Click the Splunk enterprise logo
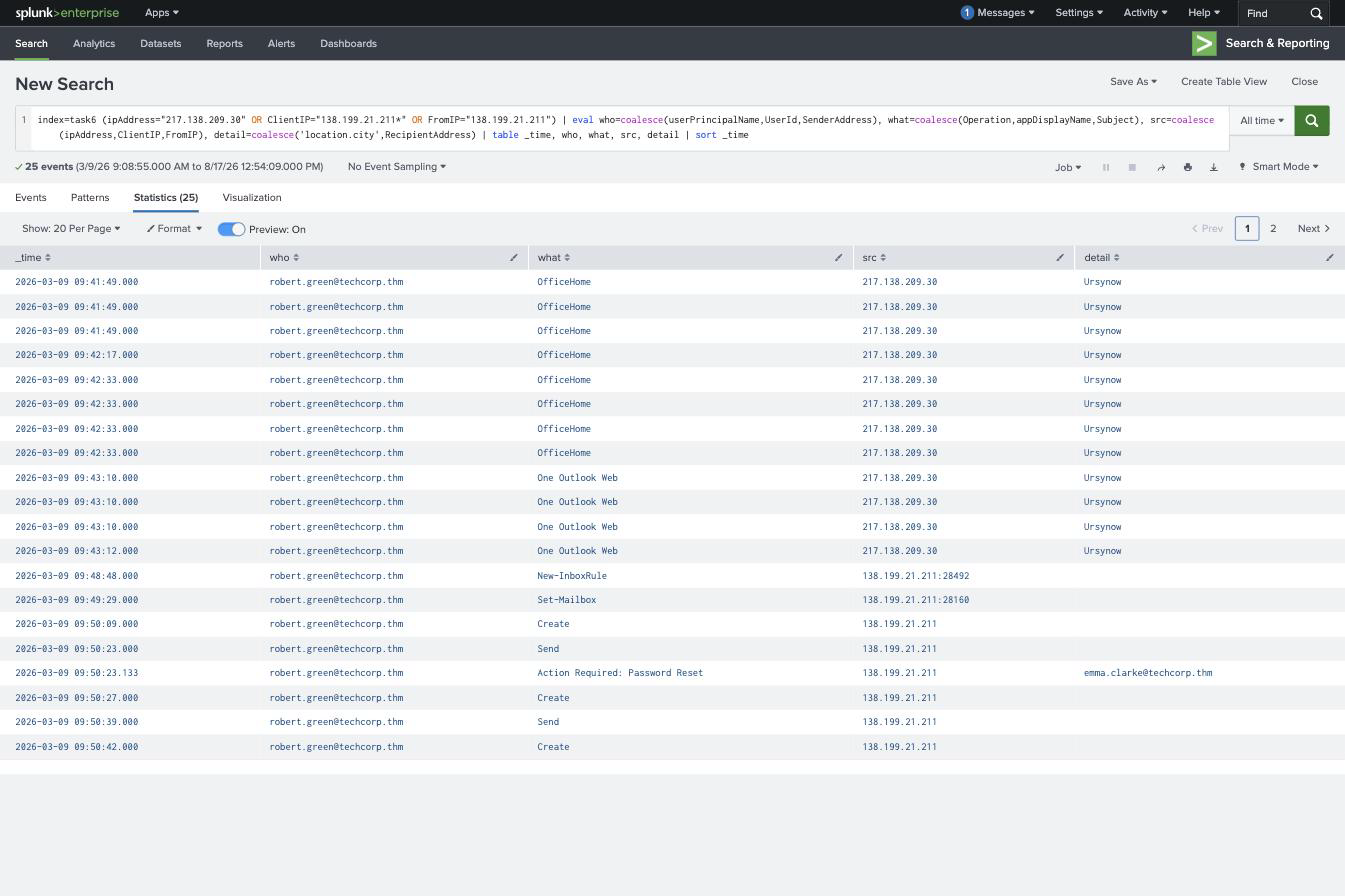 click(67, 13)
